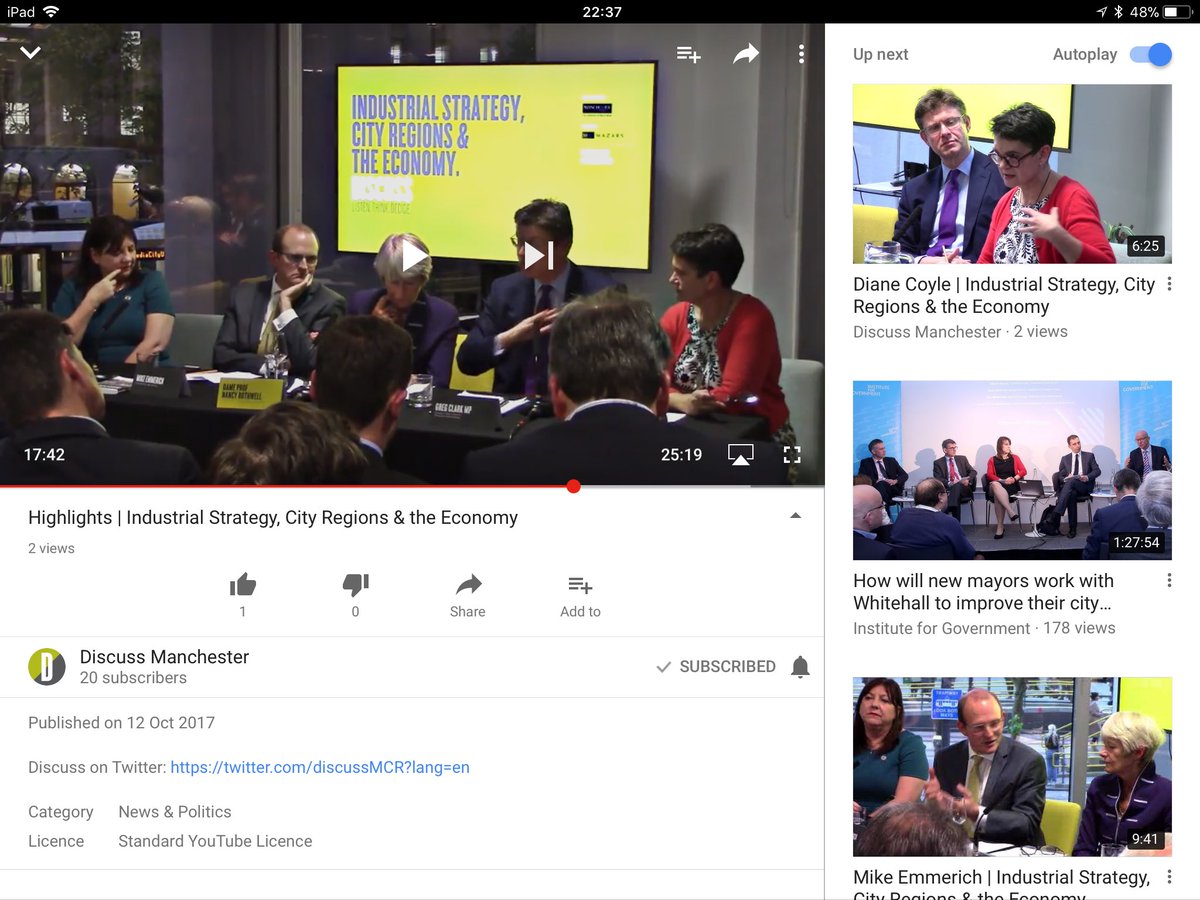1200x900 pixels.
Task: Open the Institute for Government mayors video
Action: click(x=1012, y=469)
